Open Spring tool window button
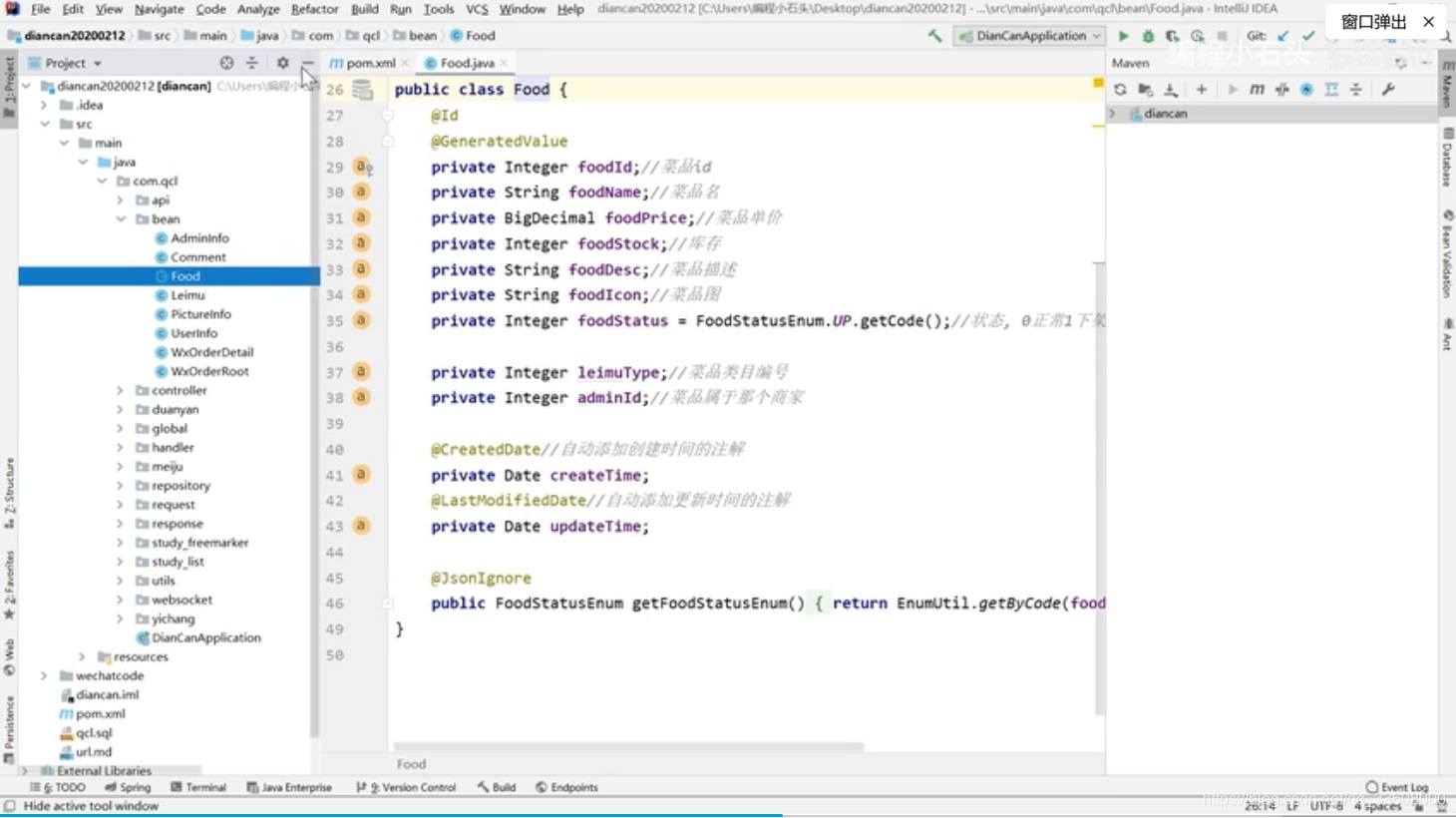Image resolution: width=1456 pixels, height=818 pixels. (x=128, y=787)
